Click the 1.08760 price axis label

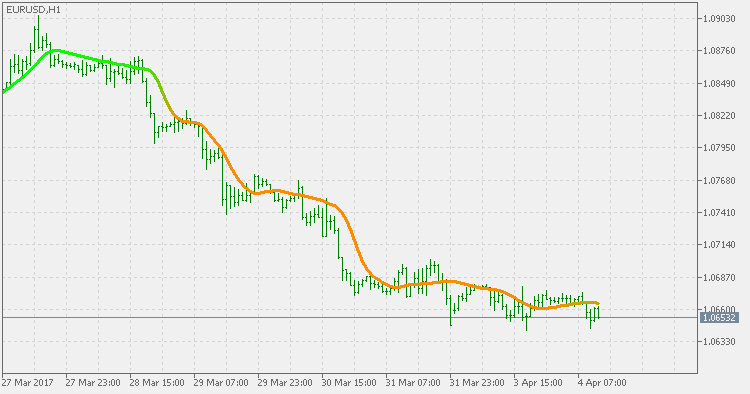719,51
